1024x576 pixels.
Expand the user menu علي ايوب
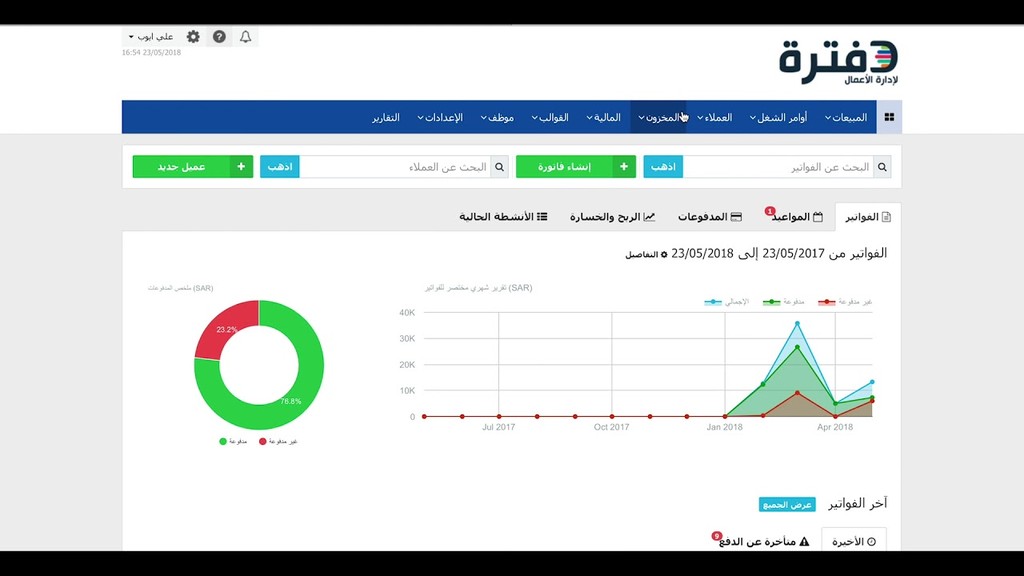click(151, 37)
